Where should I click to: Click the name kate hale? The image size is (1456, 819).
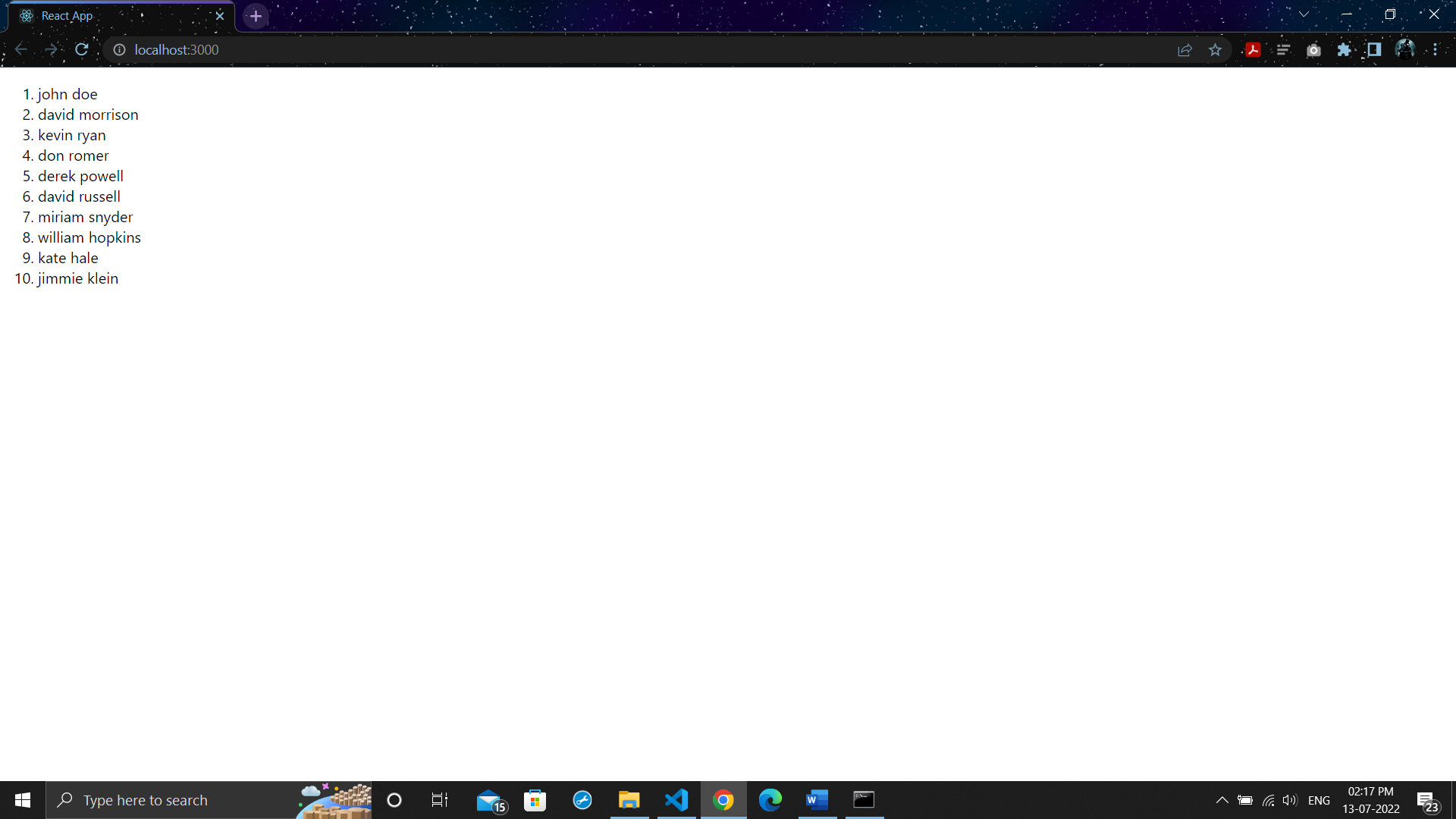[x=68, y=258]
